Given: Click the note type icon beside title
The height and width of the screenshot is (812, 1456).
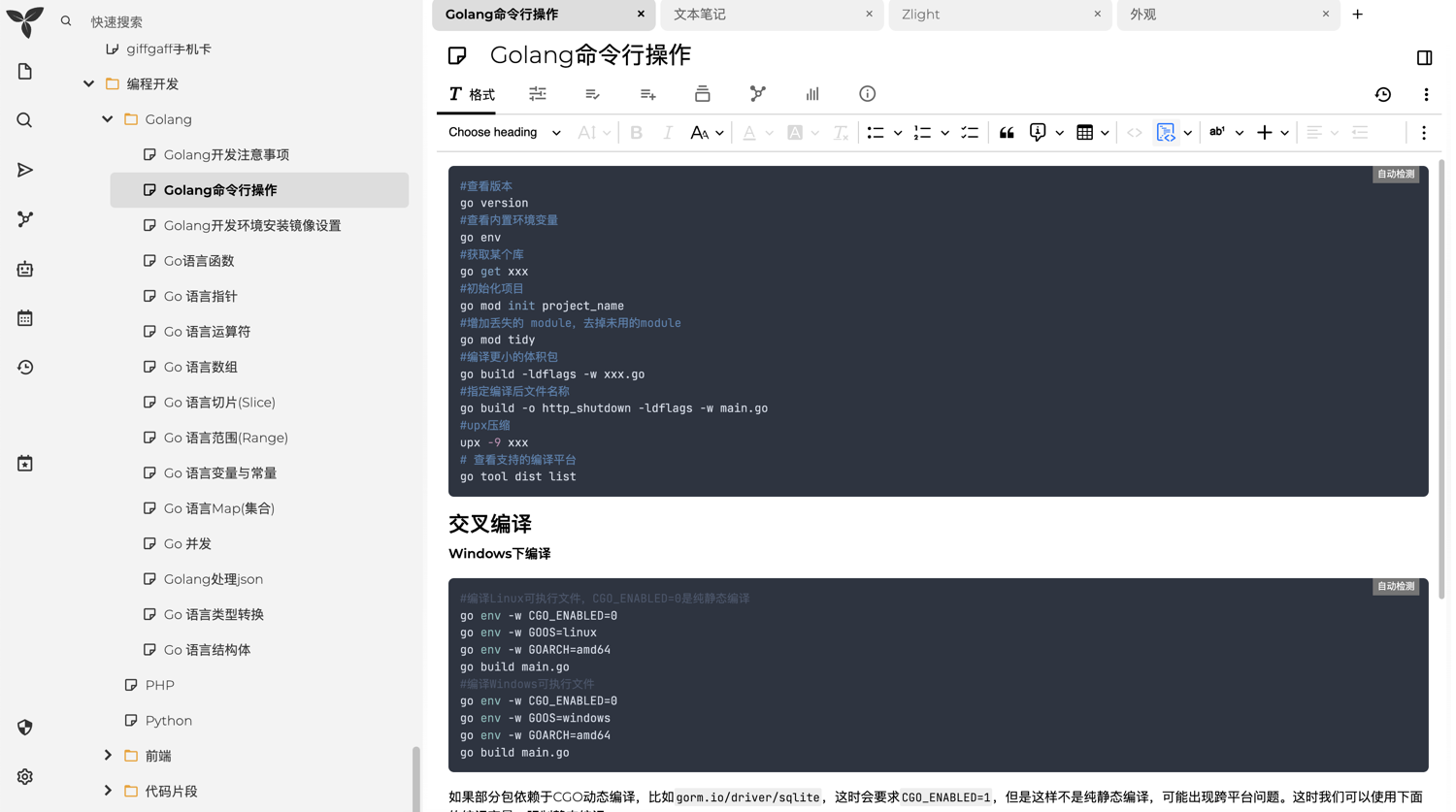Looking at the screenshot, I should (457, 56).
